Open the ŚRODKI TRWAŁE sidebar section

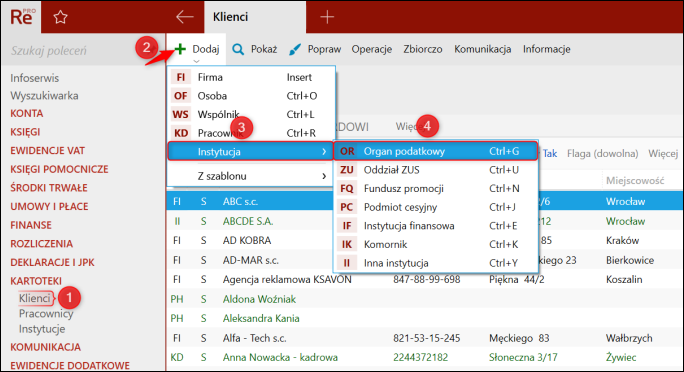tap(49, 188)
